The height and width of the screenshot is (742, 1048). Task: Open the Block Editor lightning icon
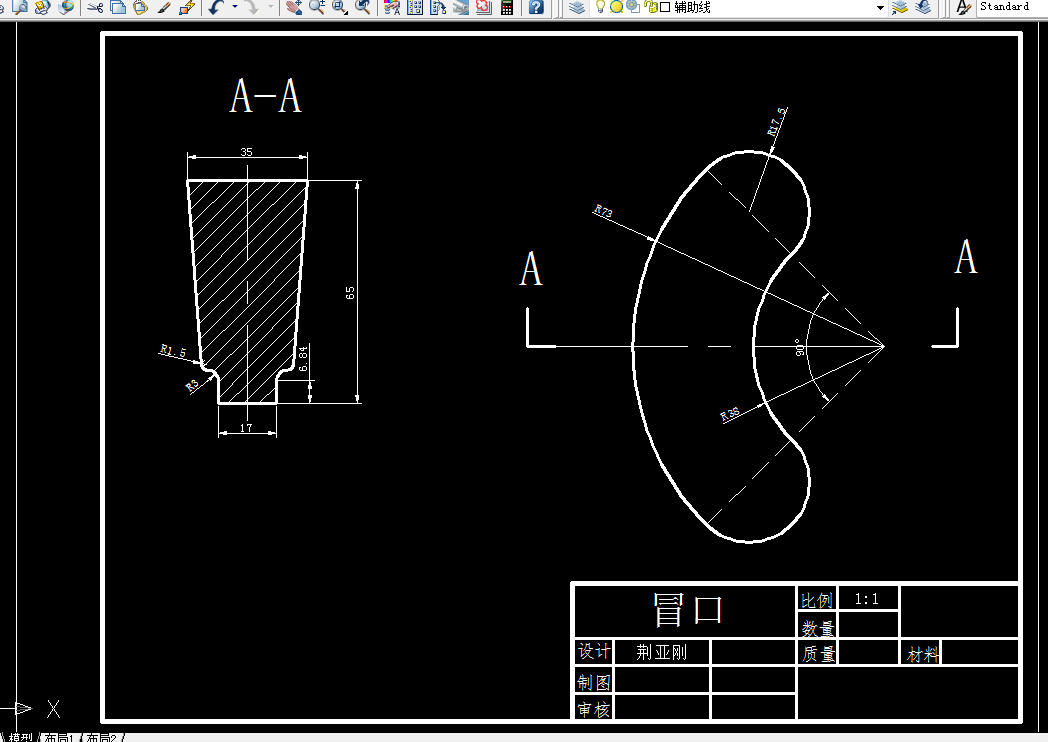pyautogui.click(x=186, y=7)
